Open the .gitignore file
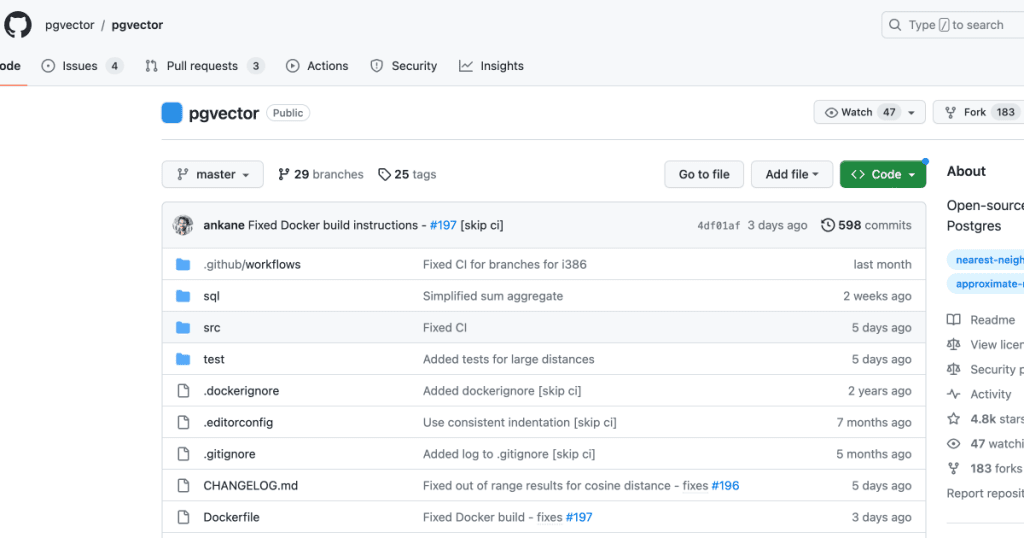Screen dimensions: 1024x538 (x=229, y=454)
